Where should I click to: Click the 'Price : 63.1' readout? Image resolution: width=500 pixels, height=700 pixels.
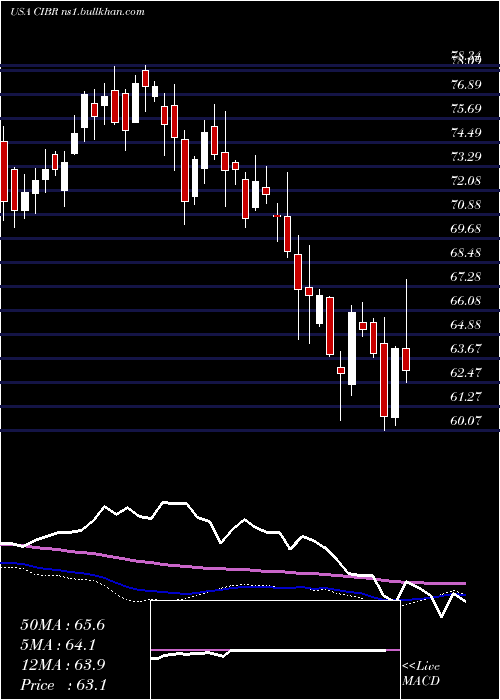point(63,685)
